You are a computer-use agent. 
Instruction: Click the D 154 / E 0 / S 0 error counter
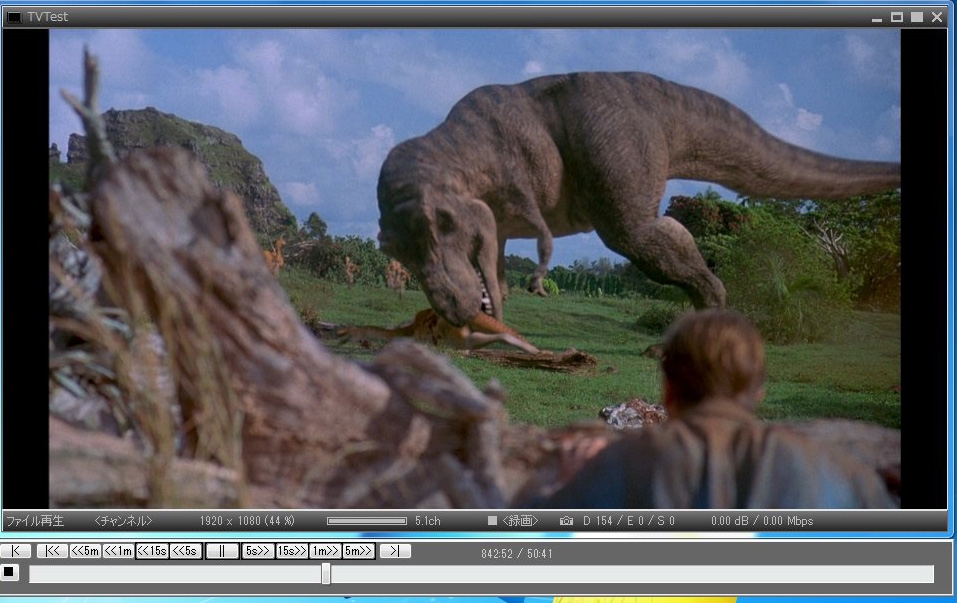[629, 521]
